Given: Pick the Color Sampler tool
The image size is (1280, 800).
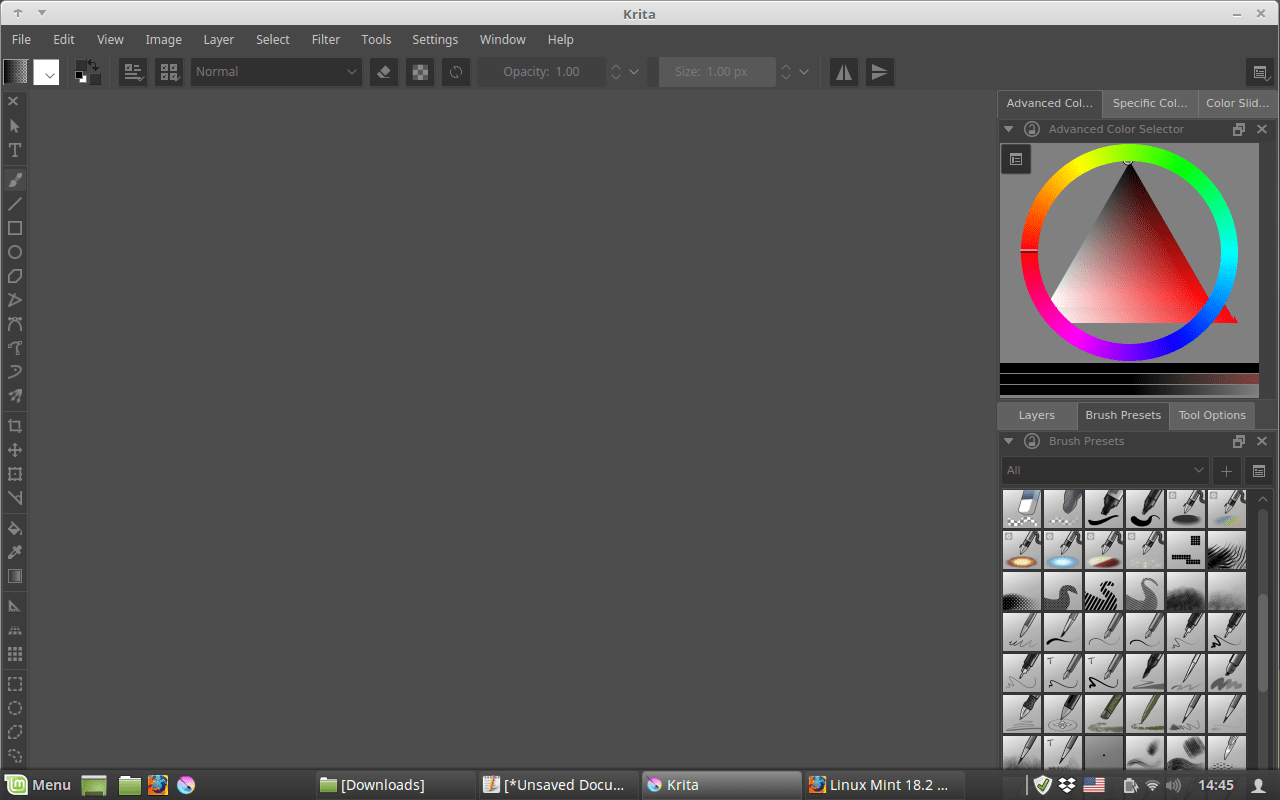Looking at the screenshot, I should [x=15, y=552].
